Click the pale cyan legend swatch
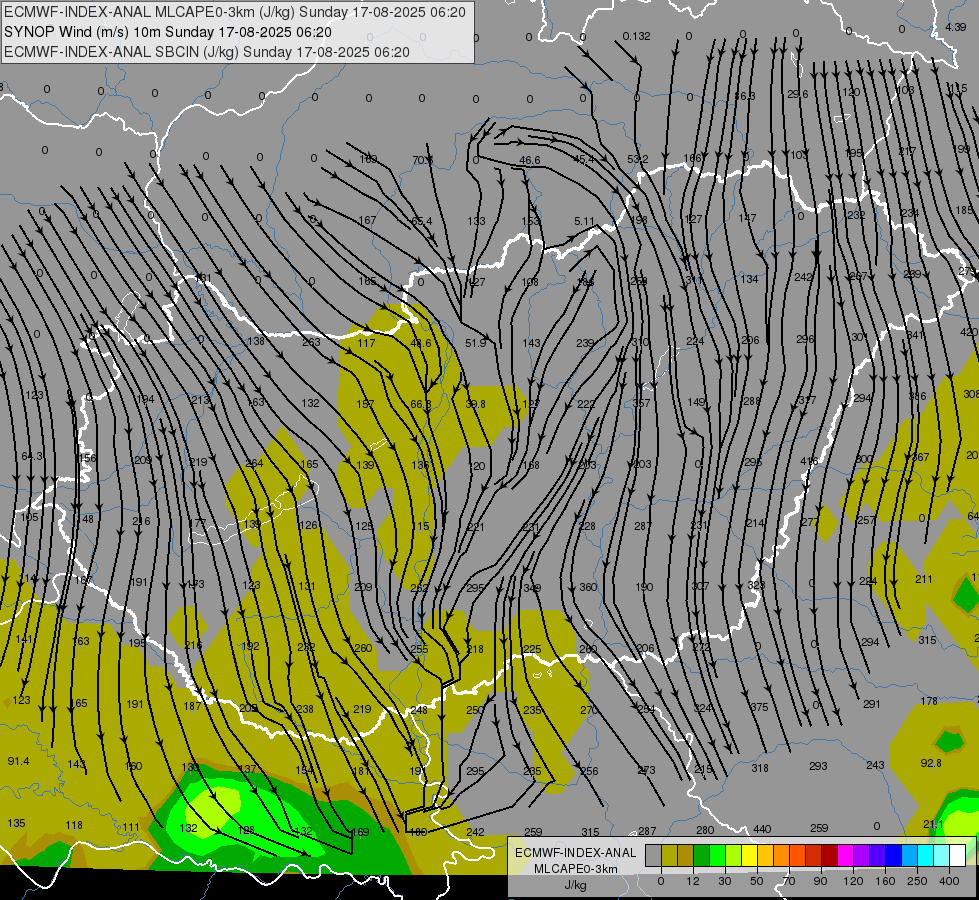979x900 pixels. pos(942,855)
